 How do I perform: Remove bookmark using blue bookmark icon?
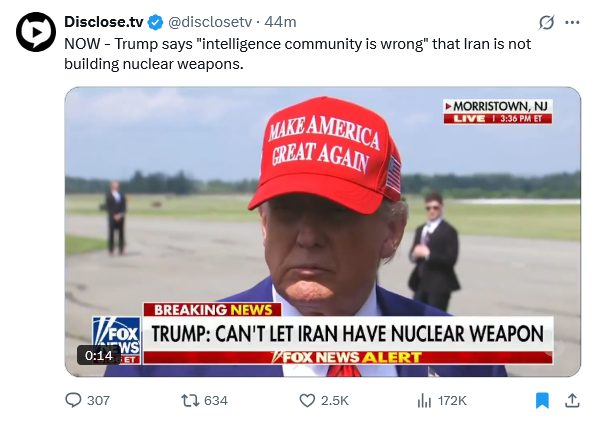542,400
